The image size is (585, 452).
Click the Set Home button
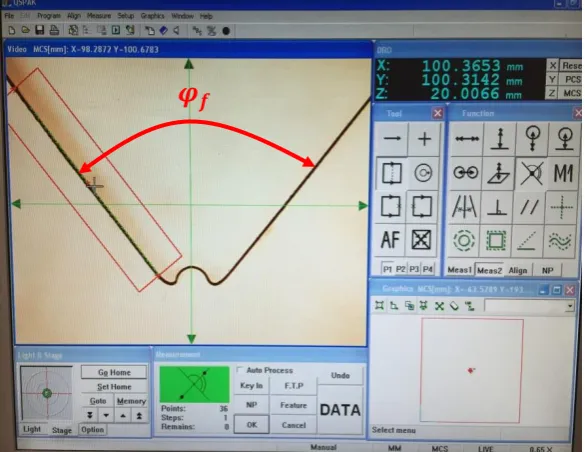[x=114, y=387]
